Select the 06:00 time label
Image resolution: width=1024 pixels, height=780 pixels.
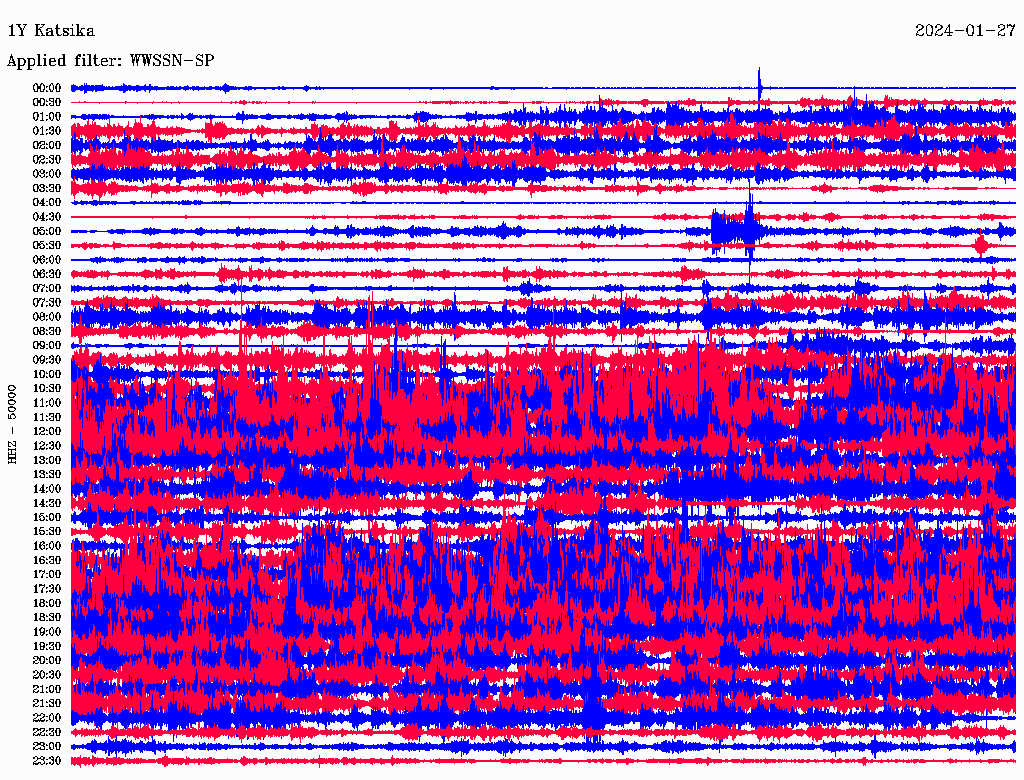pos(47,259)
